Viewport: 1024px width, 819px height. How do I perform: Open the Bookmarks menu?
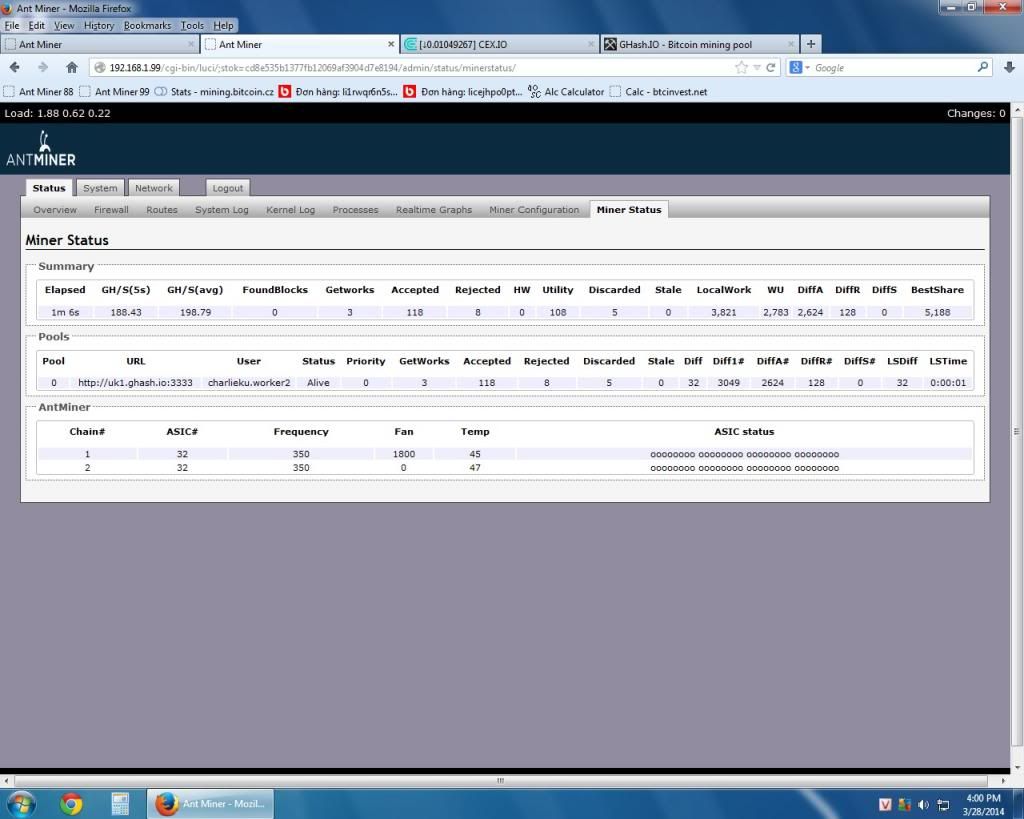(x=147, y=25)
